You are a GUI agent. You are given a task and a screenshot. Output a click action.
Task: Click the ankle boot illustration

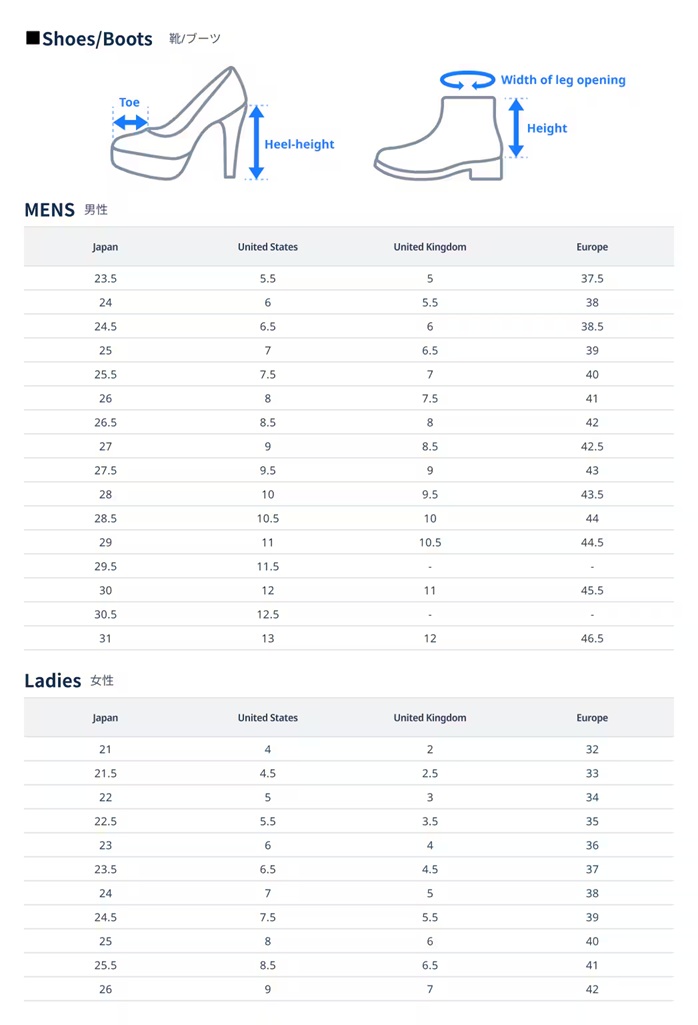click(x=440, y=140)
